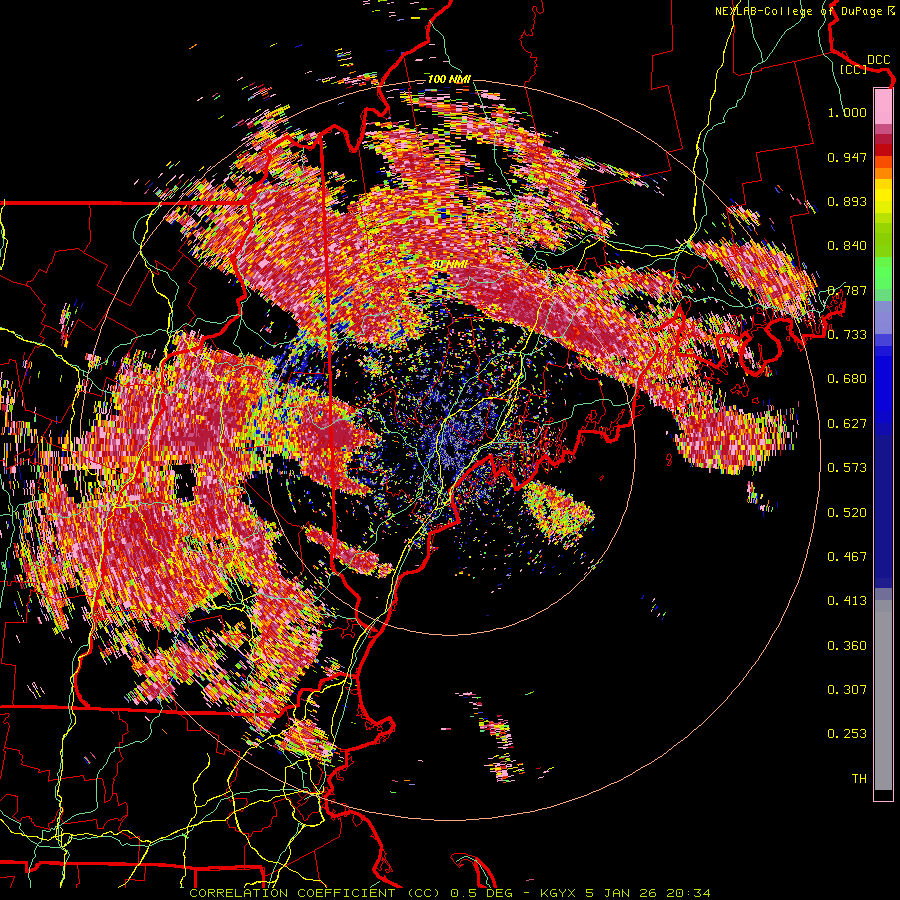The width and height of the screenshot is (900, 900).
Task: Click the 0.573 color scale label
Action: [847, 468]
